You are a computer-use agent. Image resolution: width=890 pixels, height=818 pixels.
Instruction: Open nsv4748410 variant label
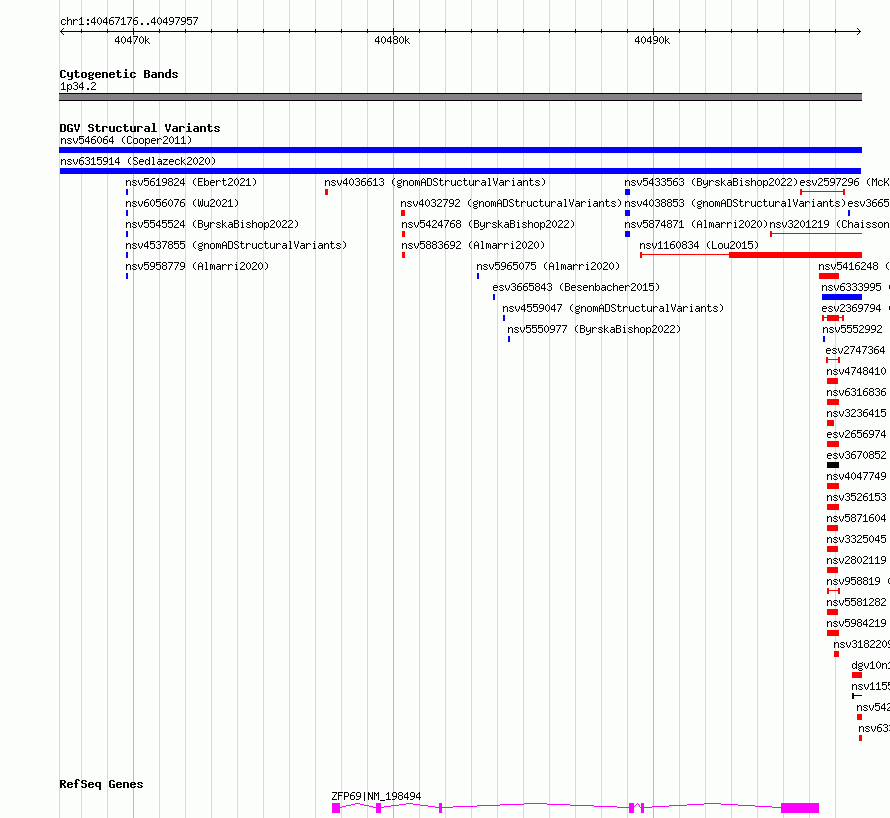(x=857, y=371)
